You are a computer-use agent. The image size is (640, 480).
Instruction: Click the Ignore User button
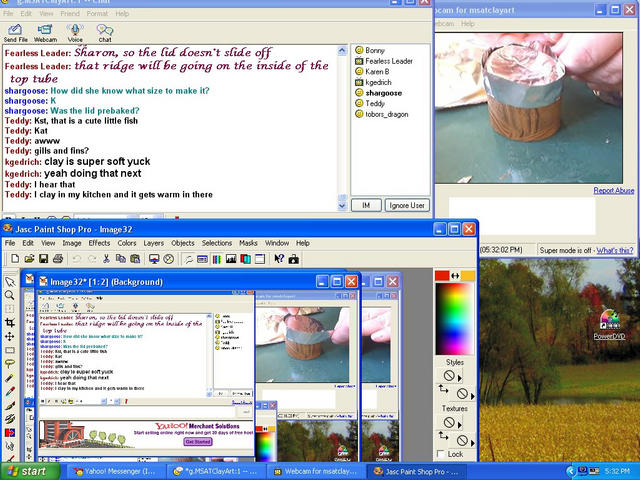tap(407, 205)
